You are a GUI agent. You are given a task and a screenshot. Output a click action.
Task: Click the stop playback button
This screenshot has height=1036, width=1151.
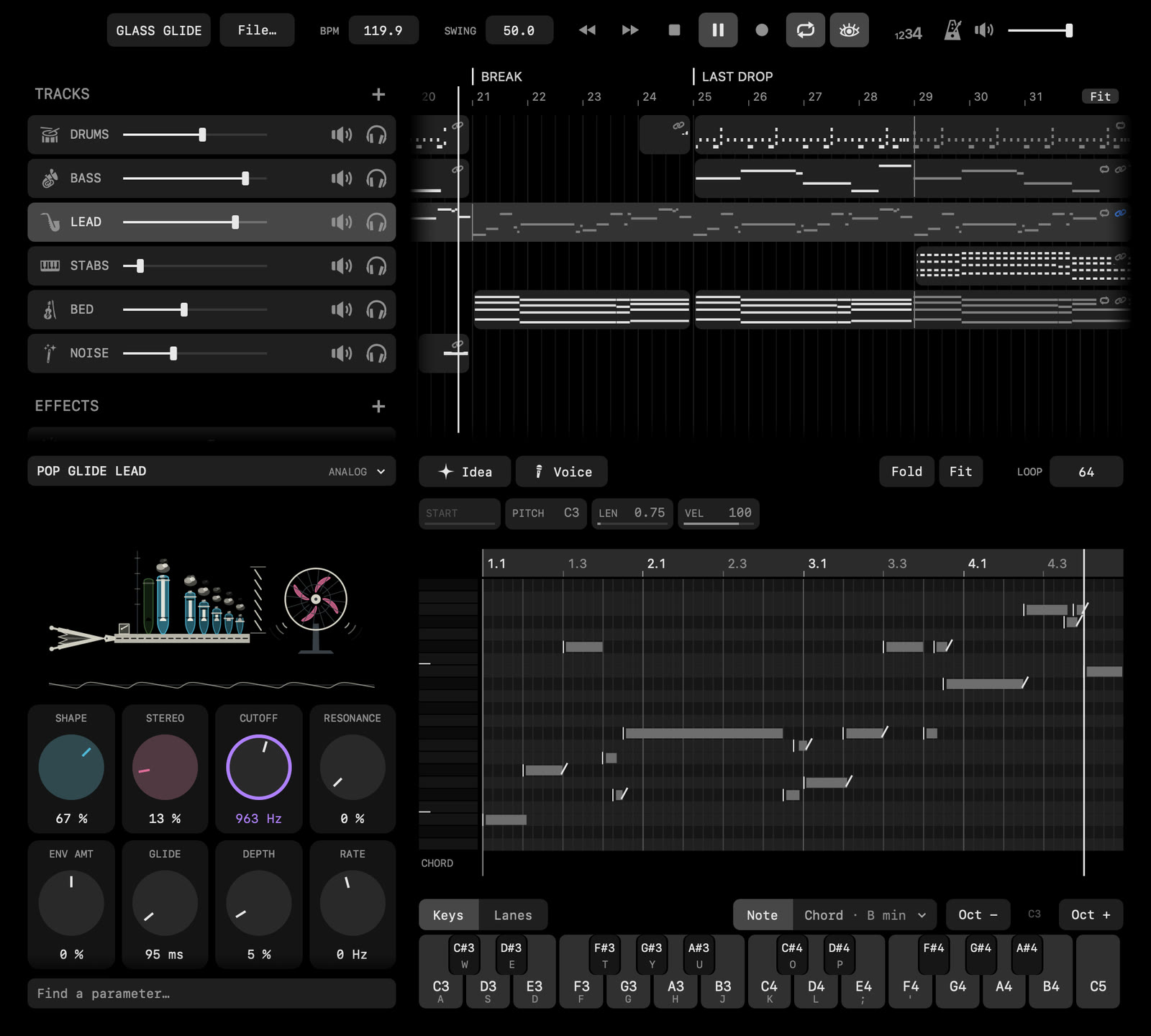tap(674, 30)
